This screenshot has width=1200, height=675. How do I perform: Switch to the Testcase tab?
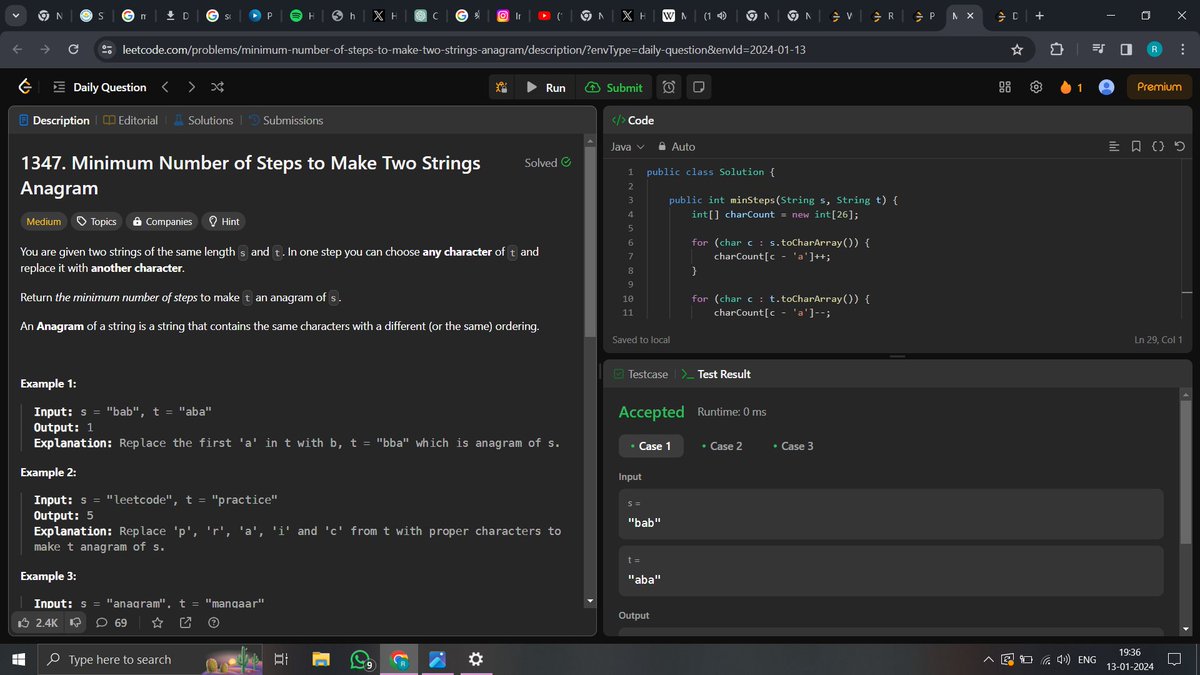[x=640, y=374]
